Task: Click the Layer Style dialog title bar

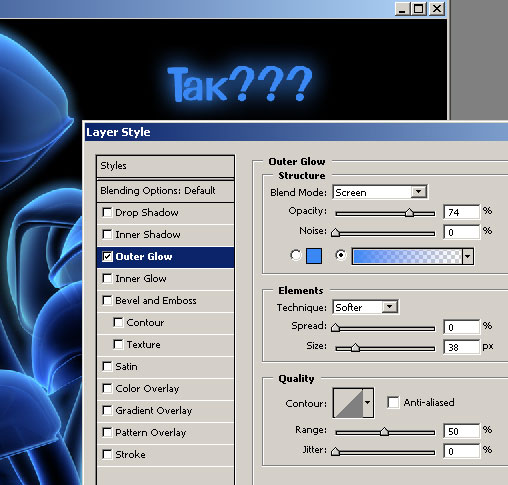Action: tap(296, 132)
